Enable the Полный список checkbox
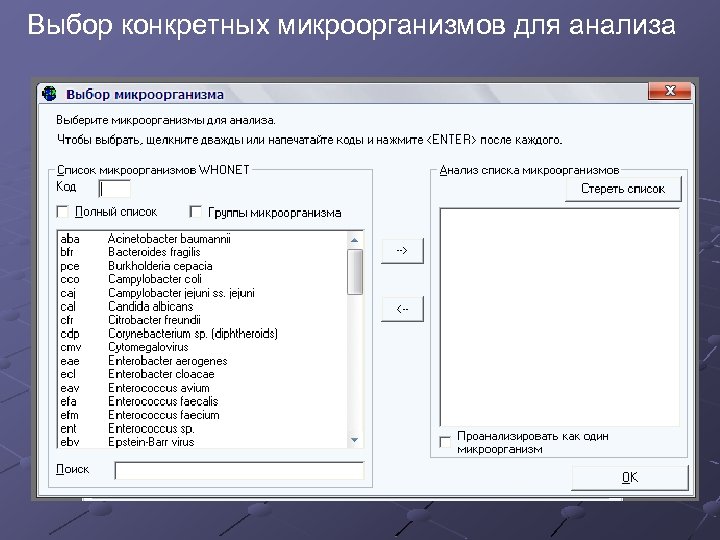Image resolution: width=720 pixels, height=540 pixels. (x=62, y=212)
